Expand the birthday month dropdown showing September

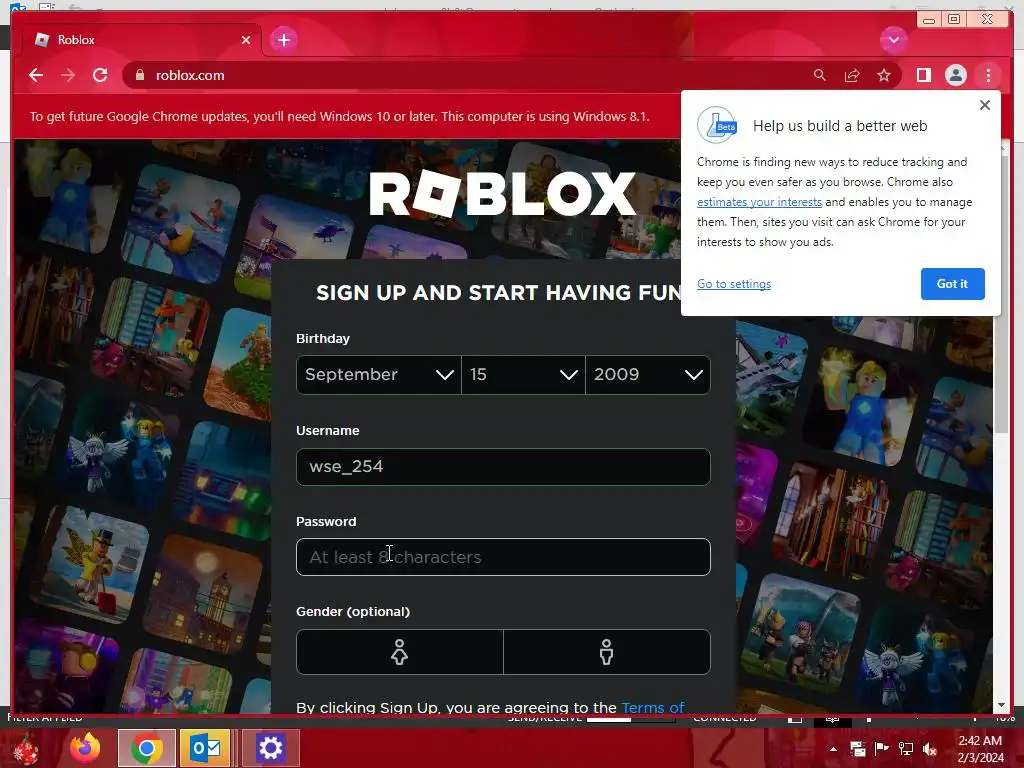point(379,375)
